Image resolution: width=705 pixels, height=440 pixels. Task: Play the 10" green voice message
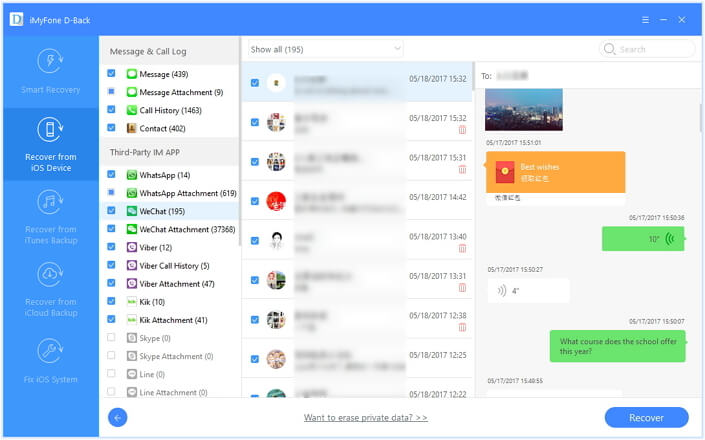[643, 239]
